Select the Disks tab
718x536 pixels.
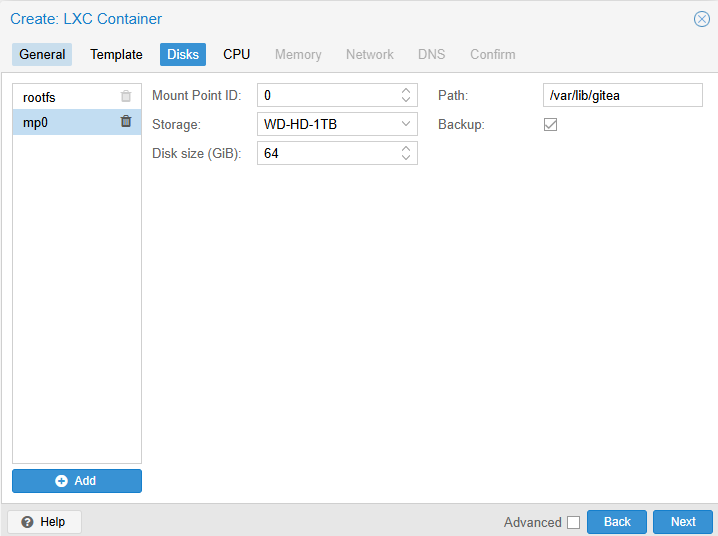[x=183, y=55]
